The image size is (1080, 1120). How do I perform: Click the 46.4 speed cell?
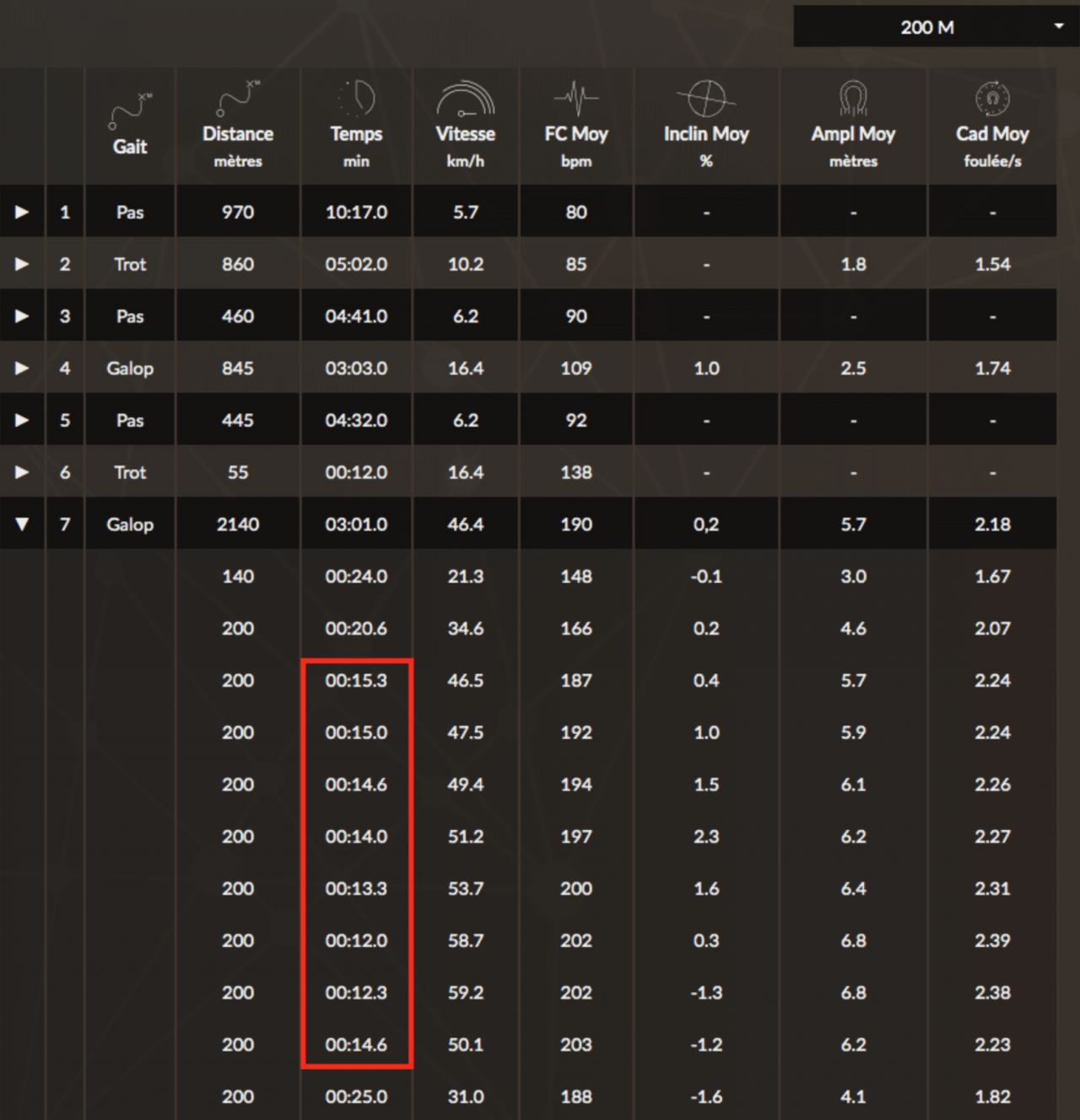466,525
